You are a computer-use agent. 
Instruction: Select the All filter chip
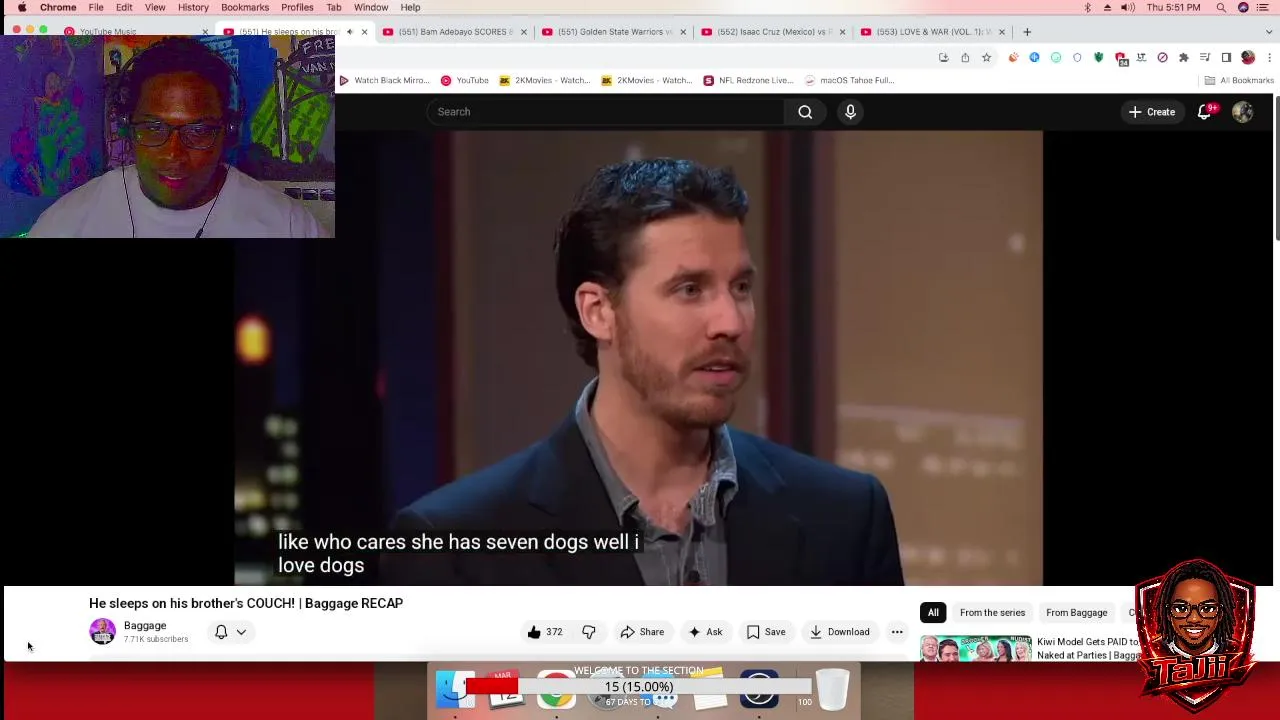tap(933, 613)
